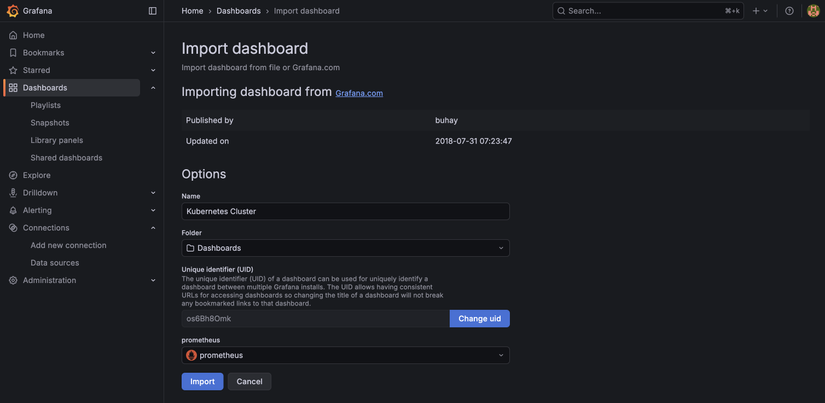Click the Drilldown icon in the sidebar
The width and height of the screenshot is (825, 403).
pos(13,193)
